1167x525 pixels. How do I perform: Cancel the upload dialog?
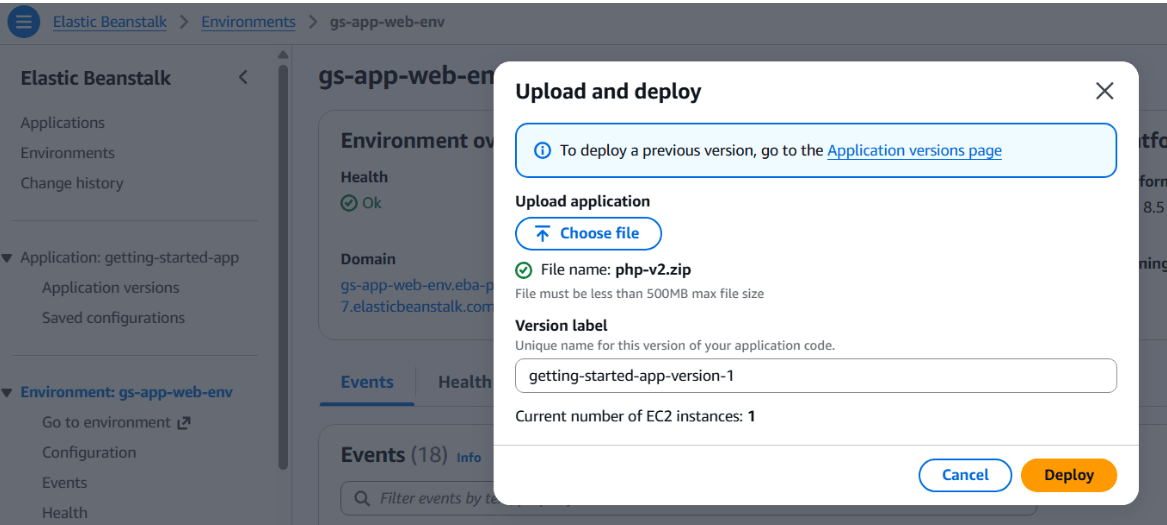coord(964,475)
